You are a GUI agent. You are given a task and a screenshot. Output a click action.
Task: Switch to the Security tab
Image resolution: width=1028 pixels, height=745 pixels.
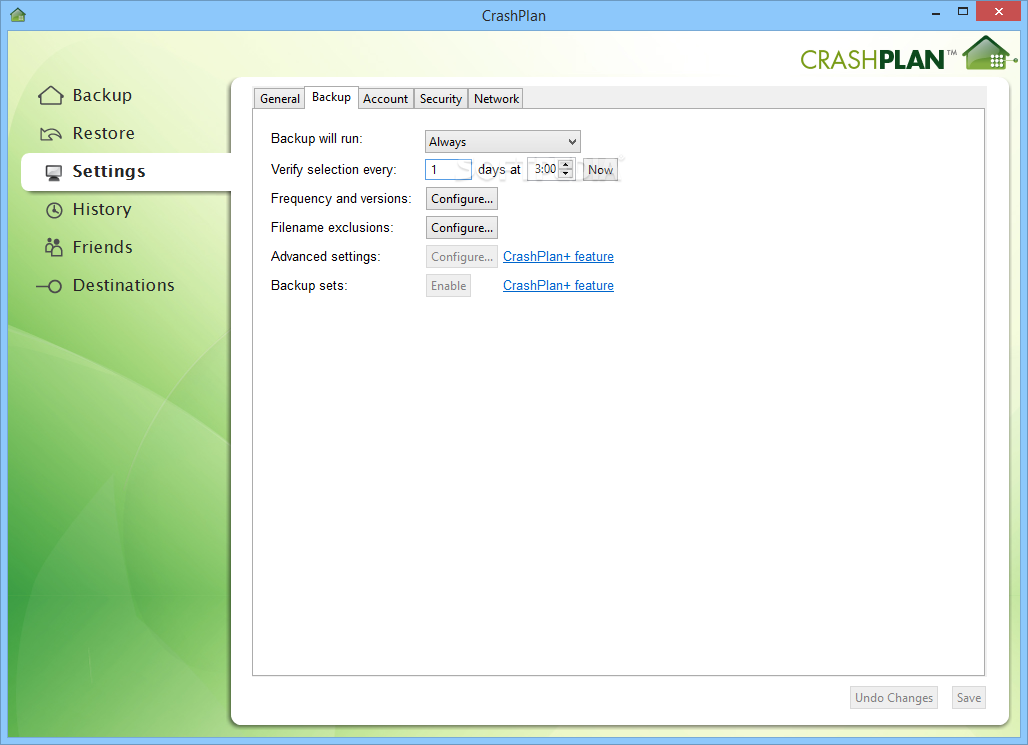click(x=441, y=98)
